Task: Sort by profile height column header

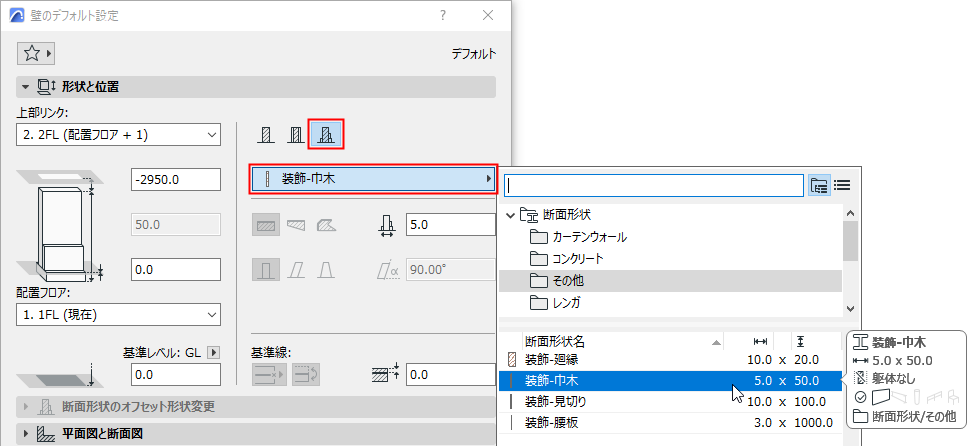Action: click(x=800, y=341)
